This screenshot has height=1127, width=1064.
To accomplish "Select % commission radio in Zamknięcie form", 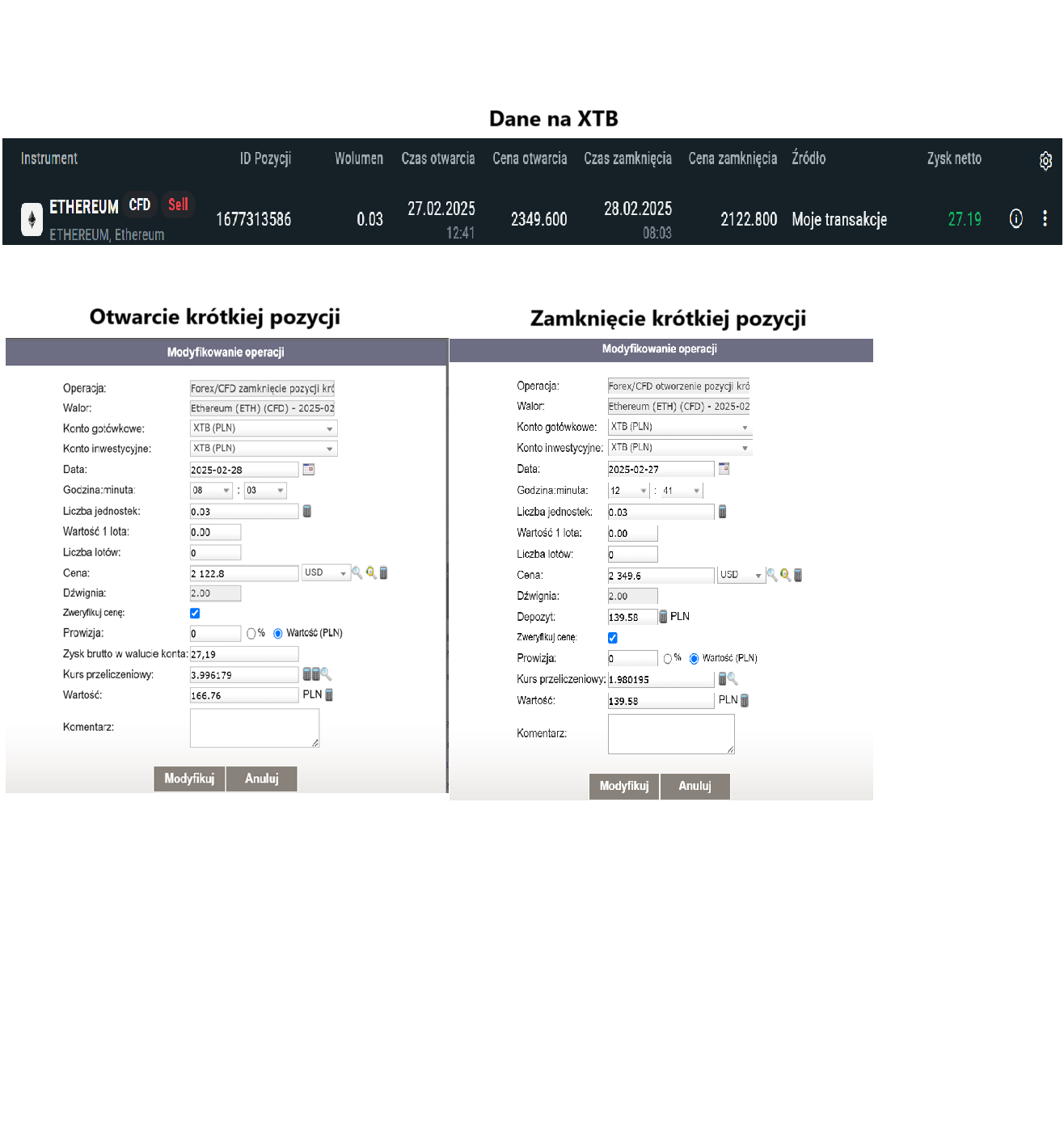I will tap(668, 658).
